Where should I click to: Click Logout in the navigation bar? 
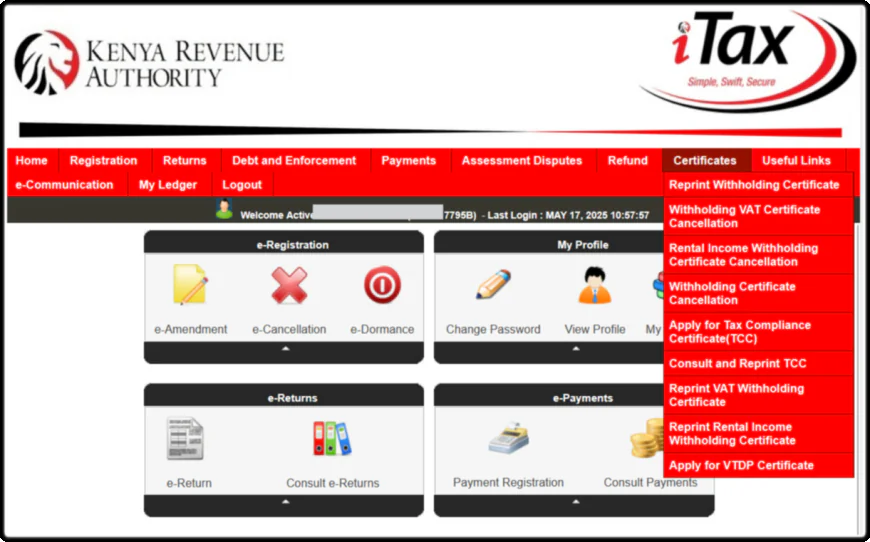[242, 185]
